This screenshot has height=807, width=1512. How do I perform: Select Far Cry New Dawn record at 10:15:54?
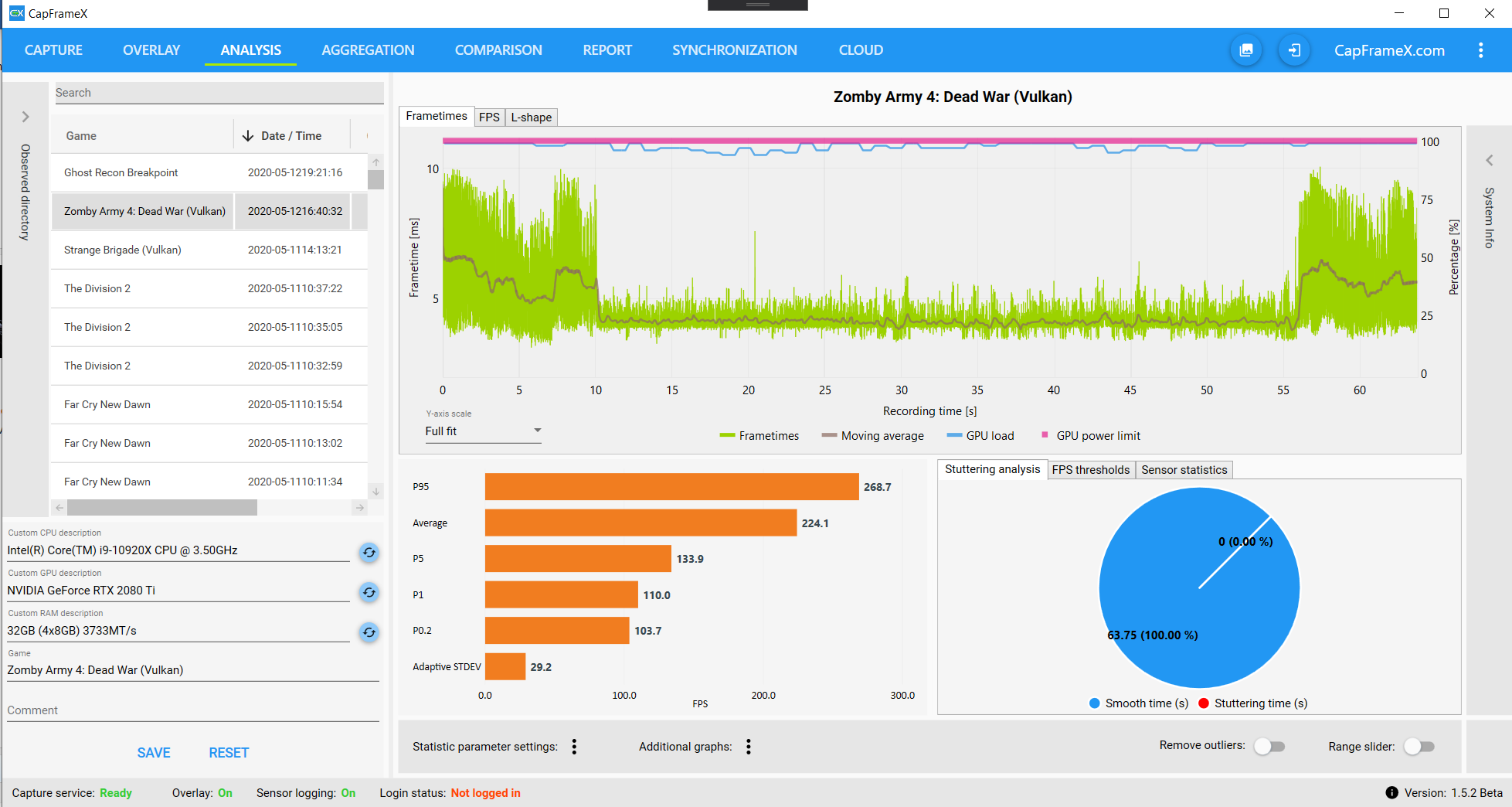point(209,404)
